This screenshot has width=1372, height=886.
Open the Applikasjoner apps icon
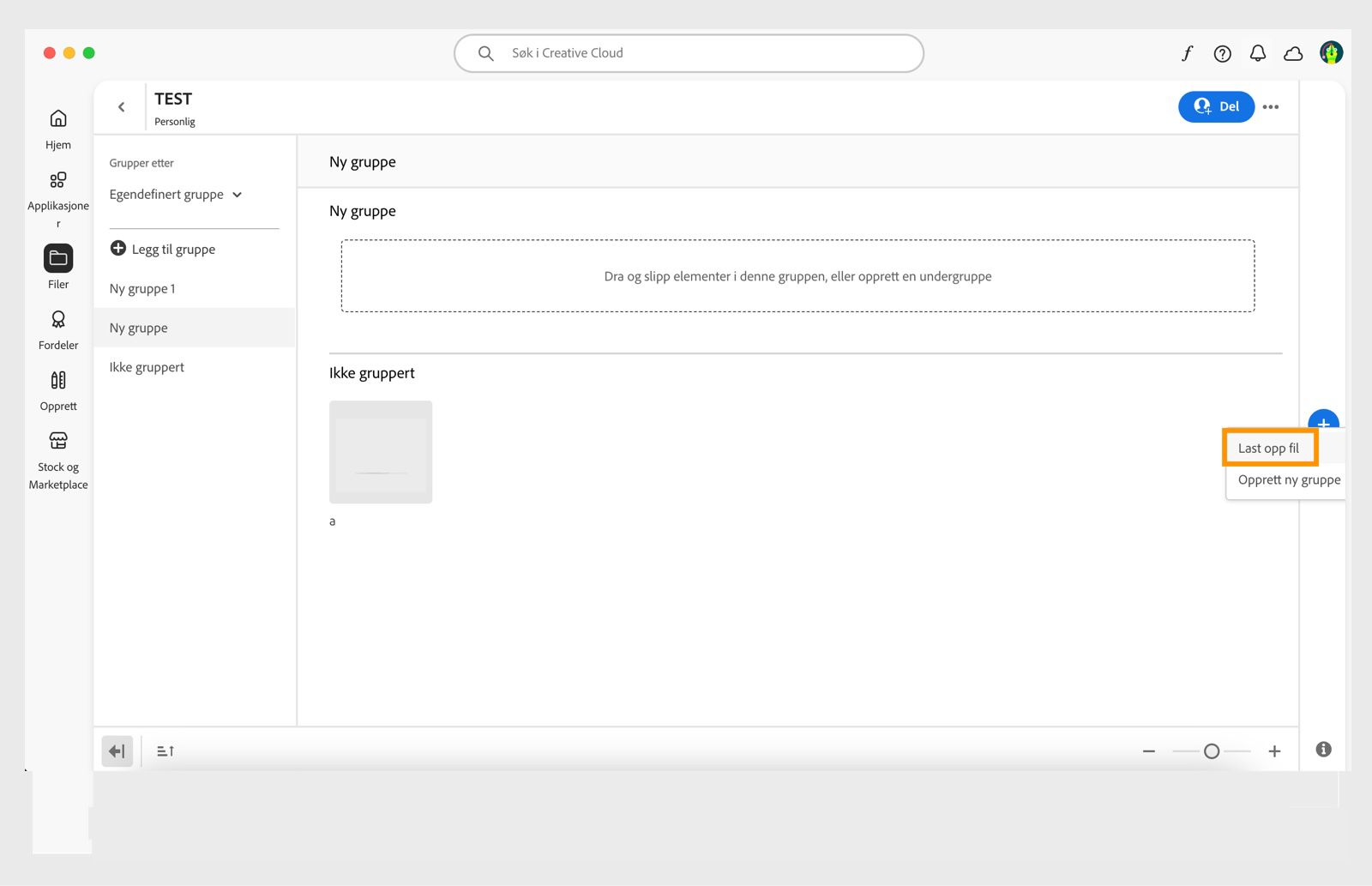pos(58,180)
